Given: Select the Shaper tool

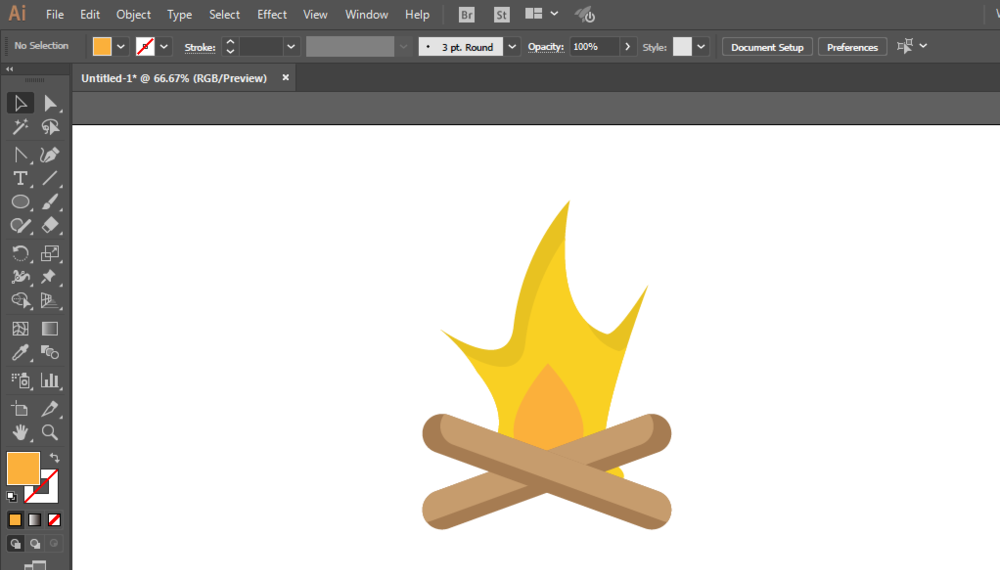Looking at the screenshot, I should tap(20, 226).
